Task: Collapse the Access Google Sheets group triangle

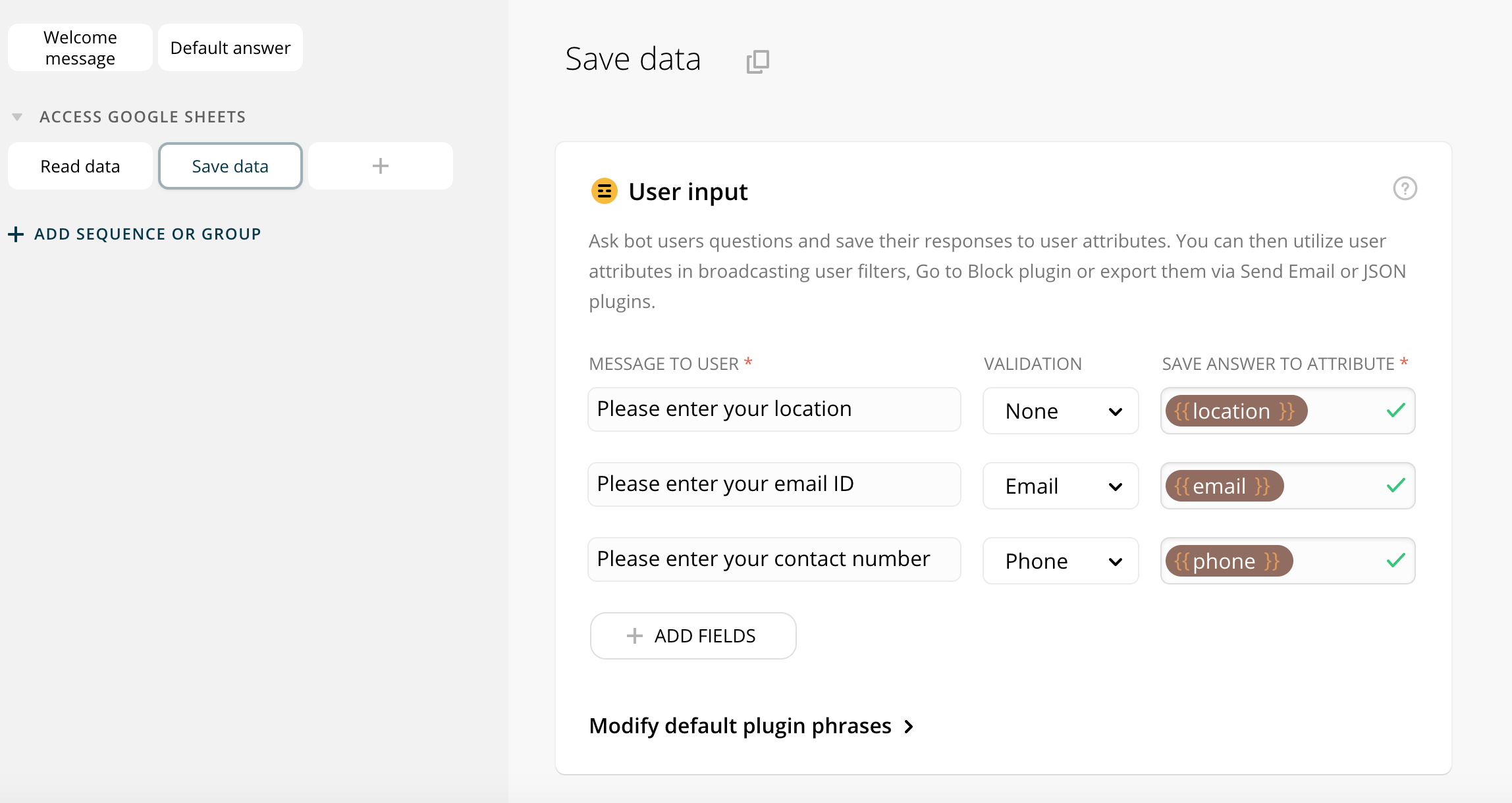Action: click(17, 117)
